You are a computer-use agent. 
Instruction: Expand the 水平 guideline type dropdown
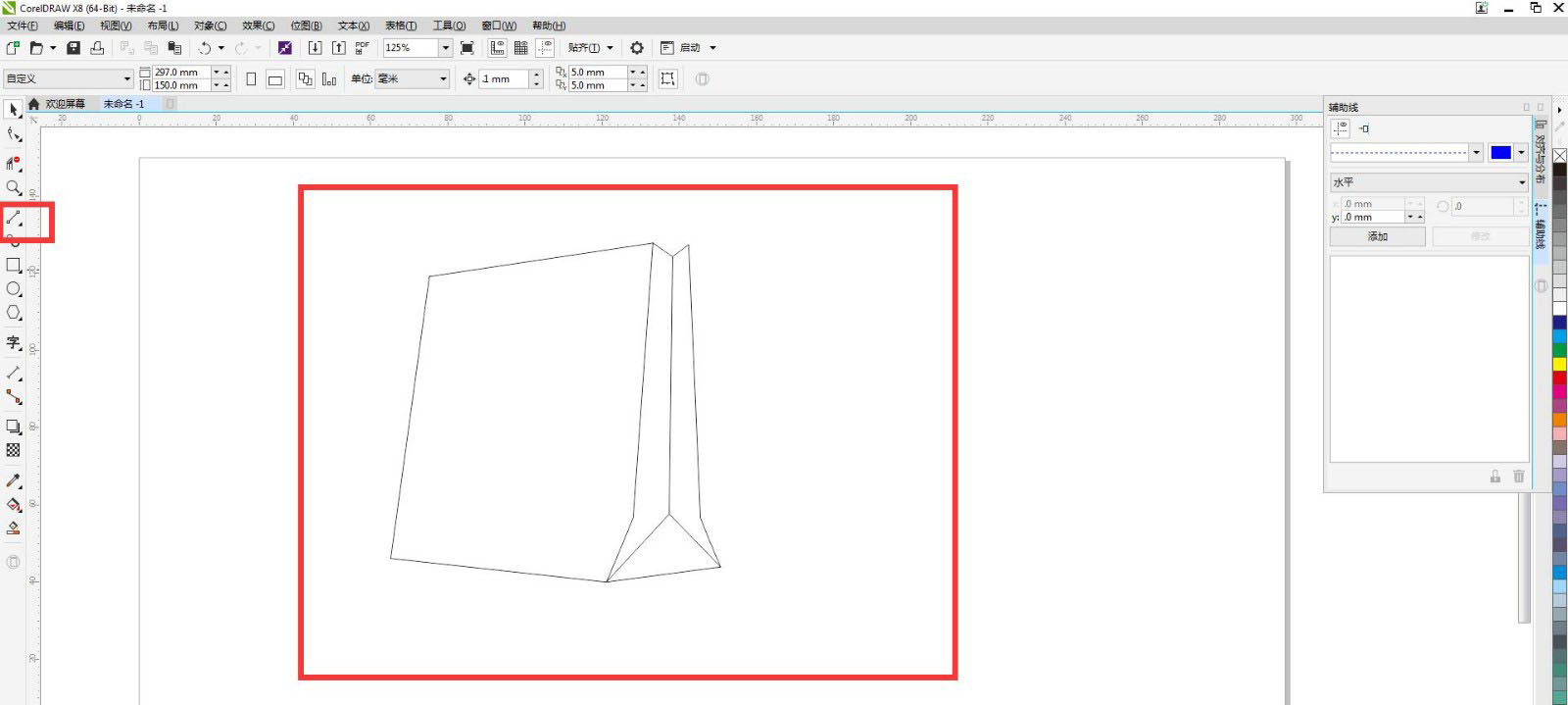(x=1521, y=182)
